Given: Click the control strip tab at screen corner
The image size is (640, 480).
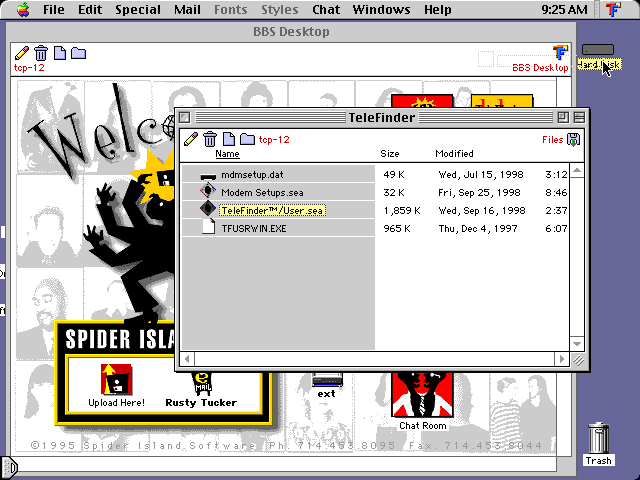Looking at the screenshot, I should (9, 468).
